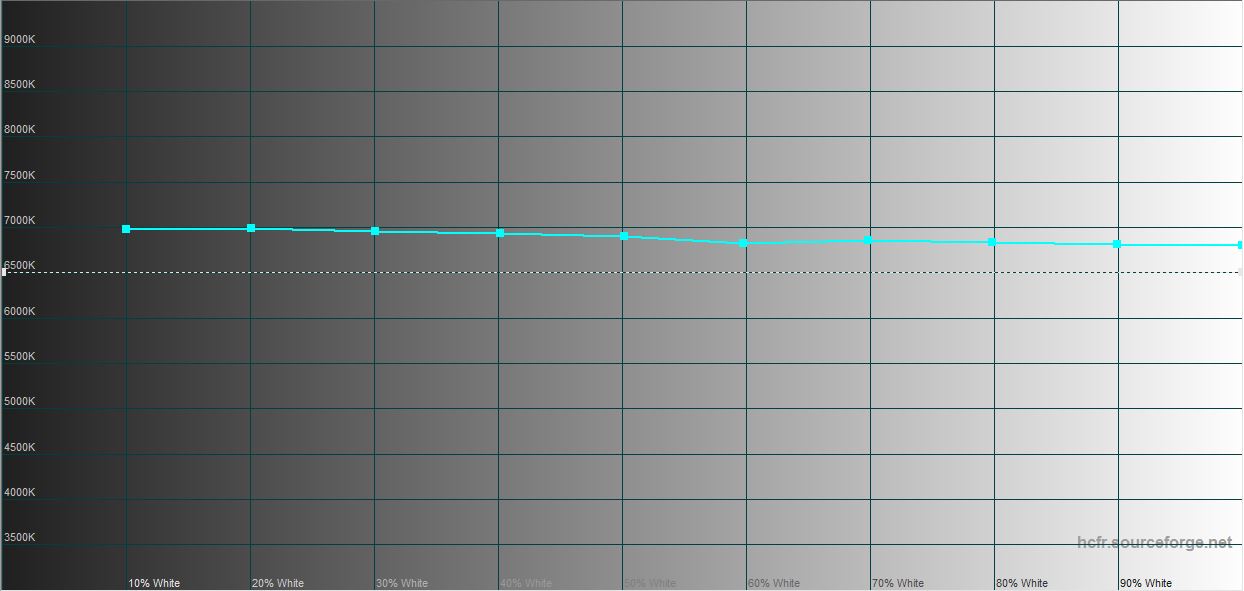Click the 3500K axis label

click(x=20, y=537)
